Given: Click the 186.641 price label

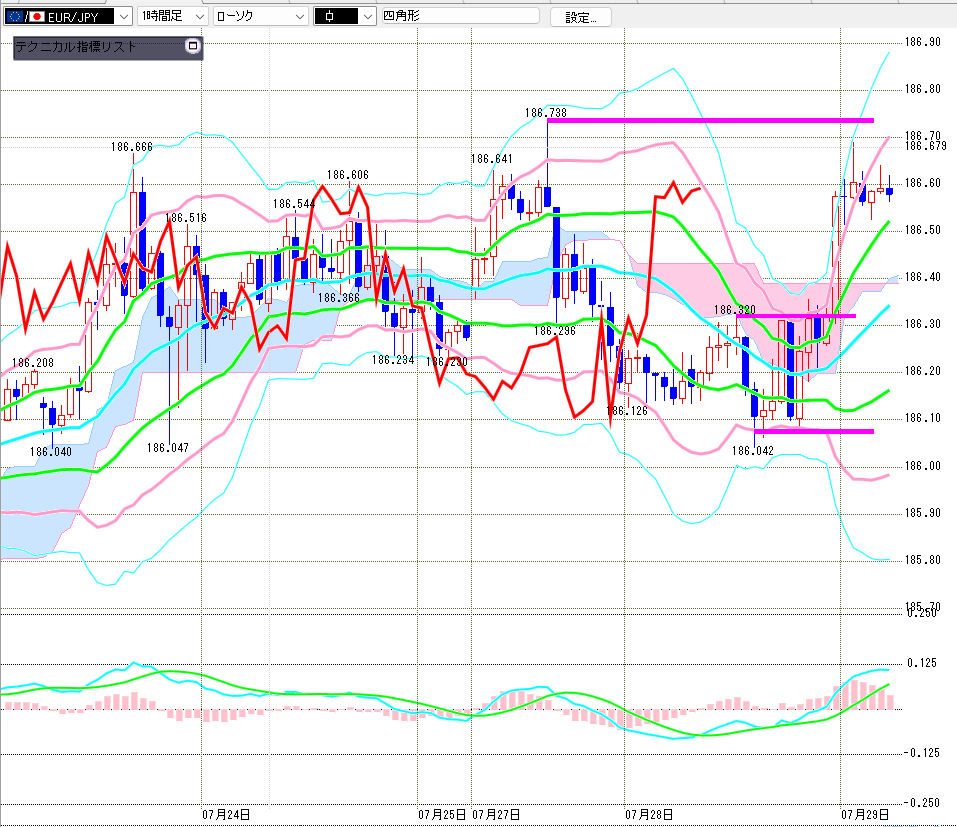Looking at the screenshot, I should pos(492,159).
